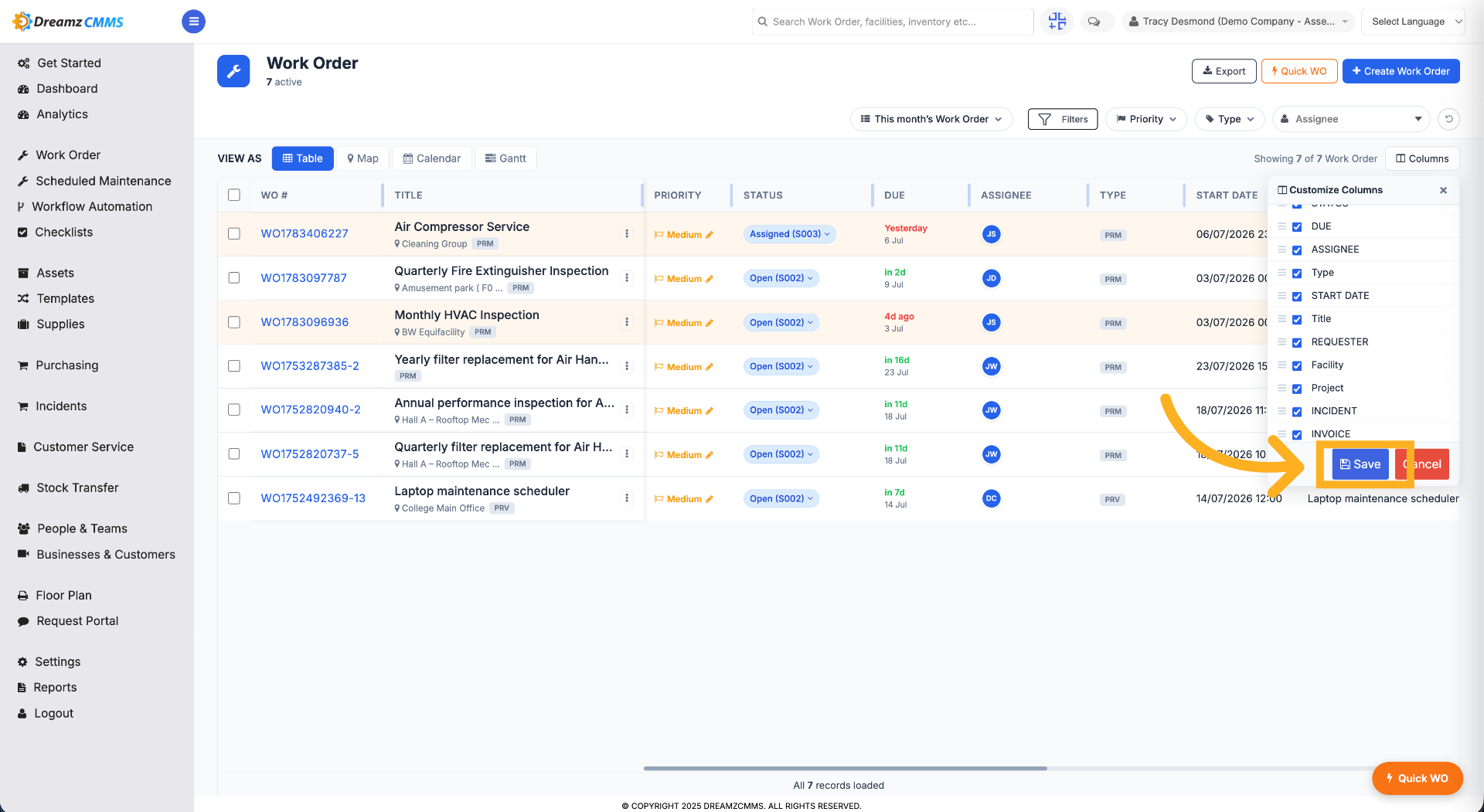Switch to Map view
This screenshot has width=1484, height=812.
(x=362, y=158)
